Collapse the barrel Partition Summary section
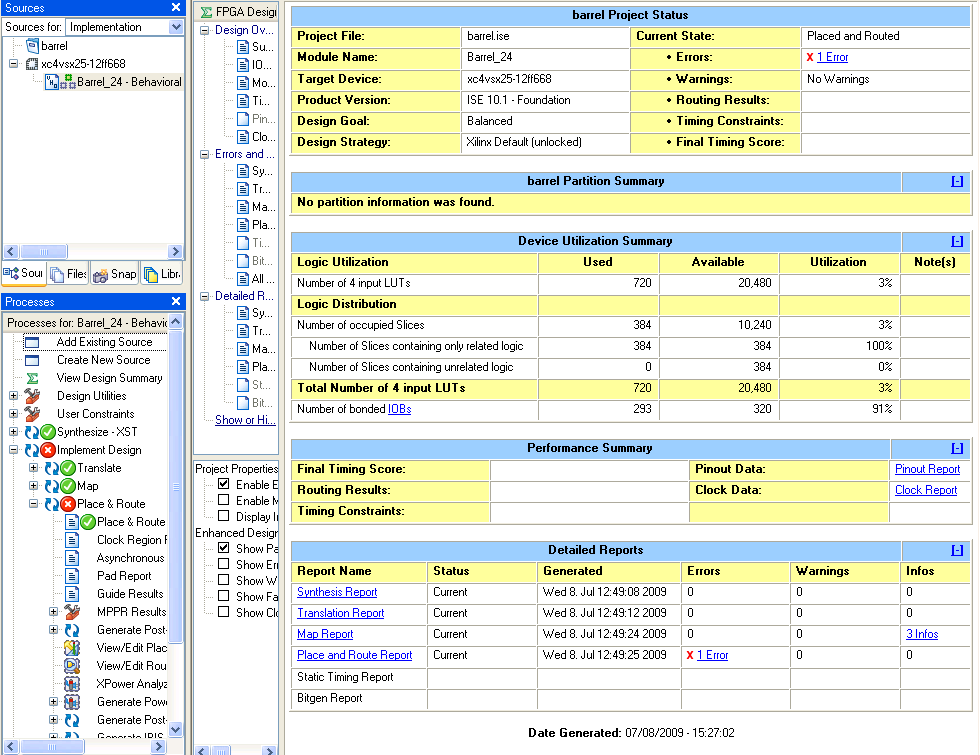 (x=957, y=181)
